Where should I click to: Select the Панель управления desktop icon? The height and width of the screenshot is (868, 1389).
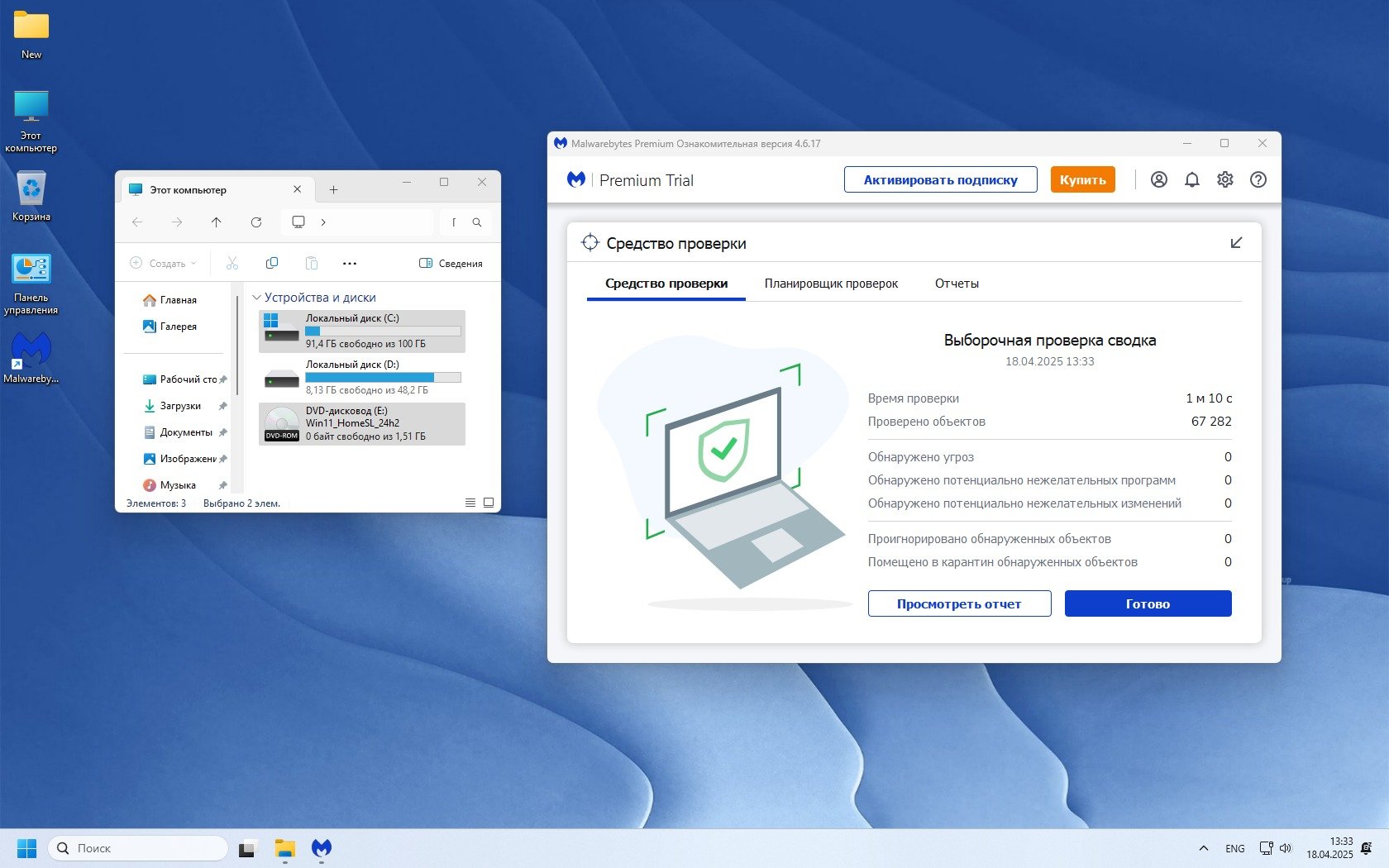click(x=31, y=284)
